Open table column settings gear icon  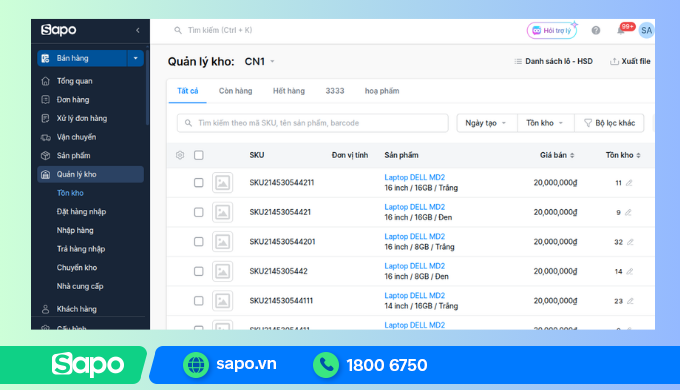(x=180, y=155)
